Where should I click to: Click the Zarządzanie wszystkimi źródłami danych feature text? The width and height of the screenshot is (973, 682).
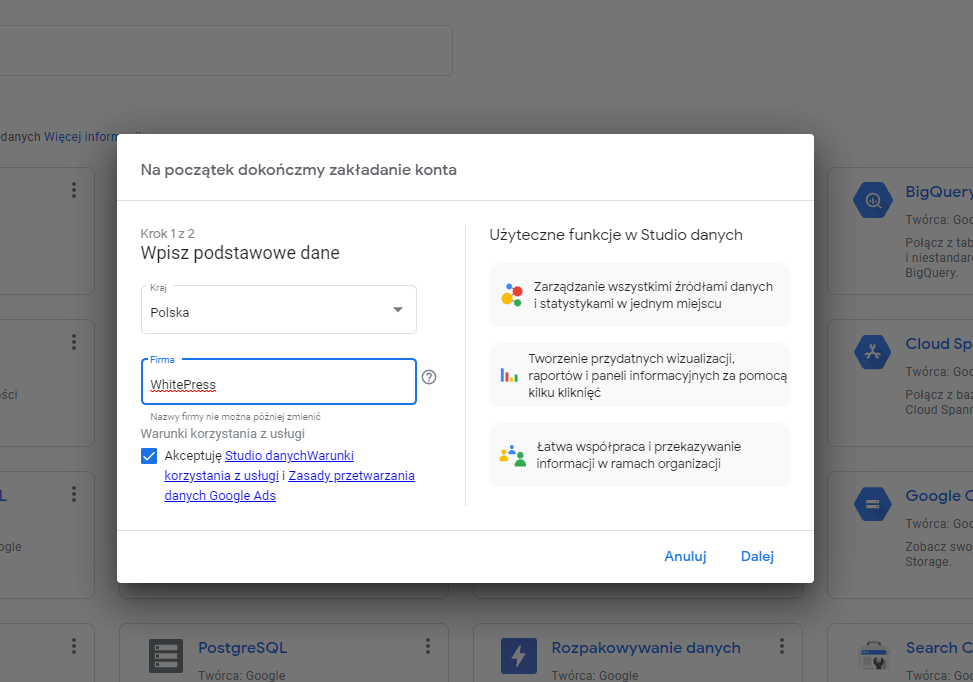point(653,295)
